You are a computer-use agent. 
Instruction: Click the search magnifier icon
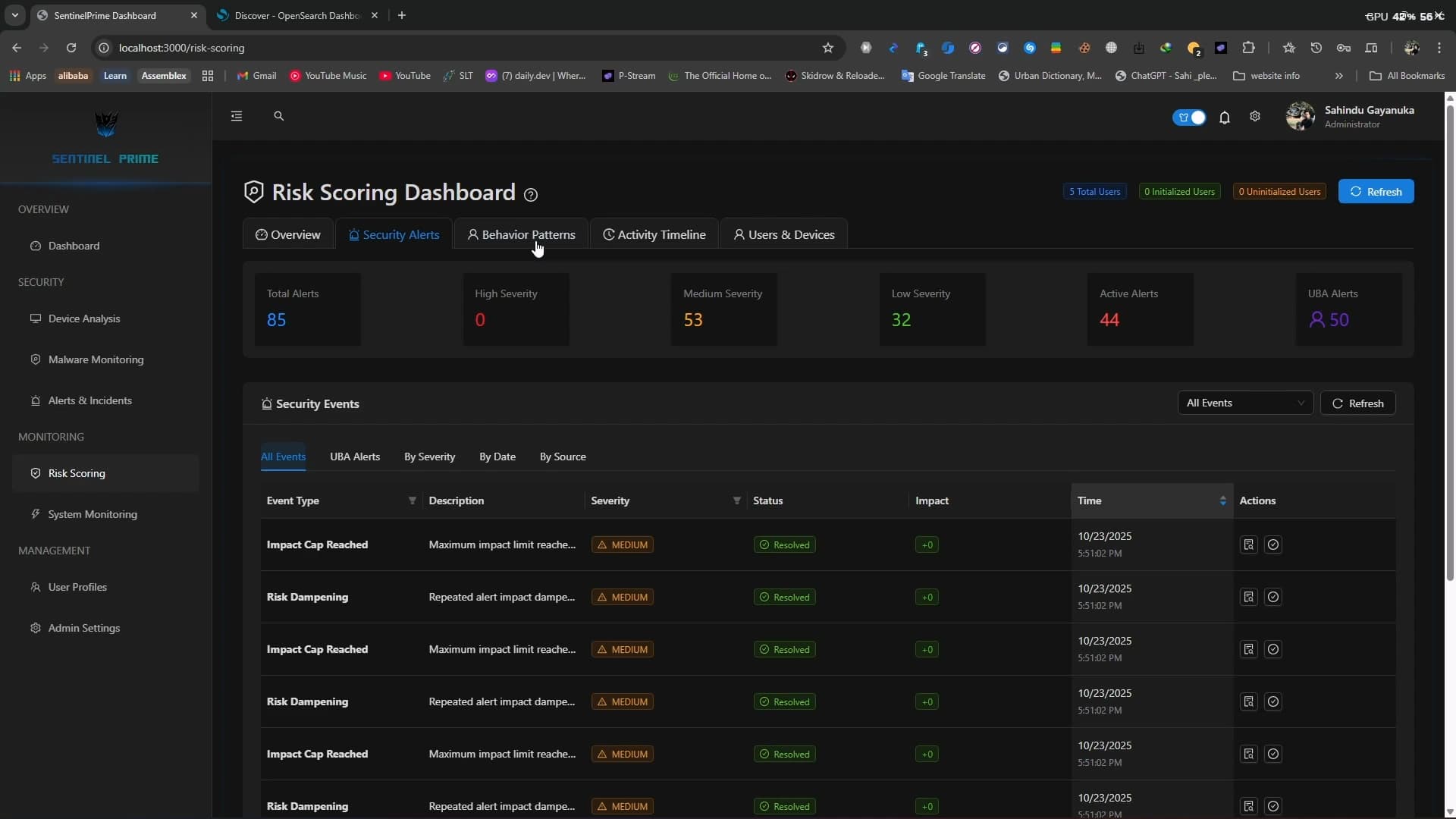(x=278, y=116)
